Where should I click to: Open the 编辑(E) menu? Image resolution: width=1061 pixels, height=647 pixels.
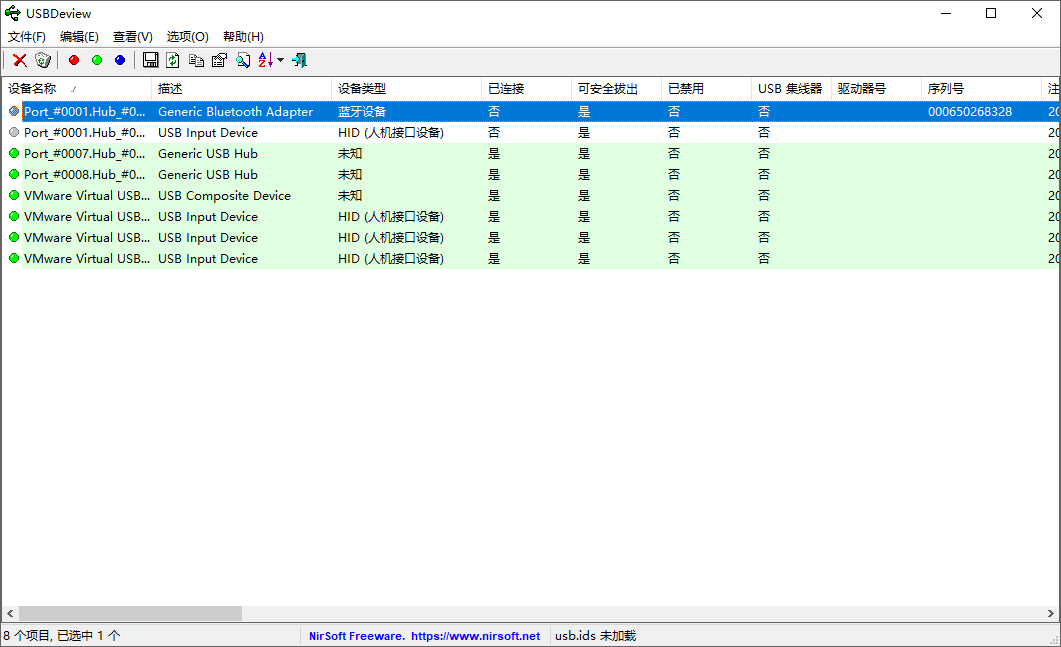(79, 37)
